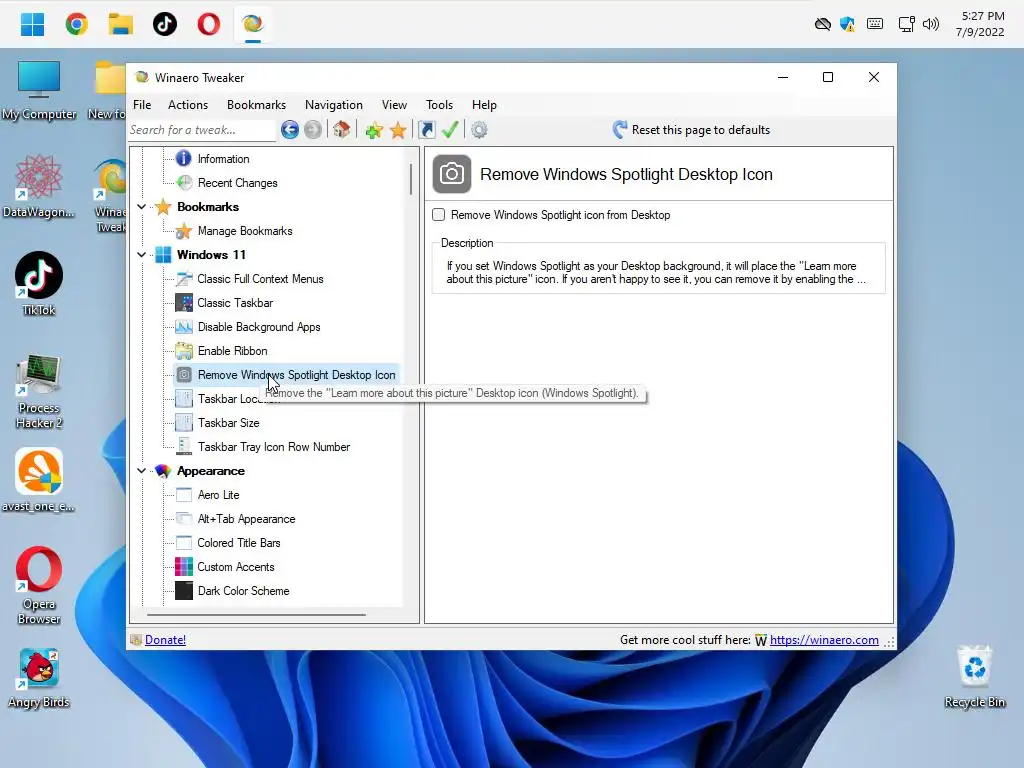Image resolution: width=1024 pixels, height=768 pixels.
Task: Click the tree panel horizontal scrollbar
Action: (256, 614)
